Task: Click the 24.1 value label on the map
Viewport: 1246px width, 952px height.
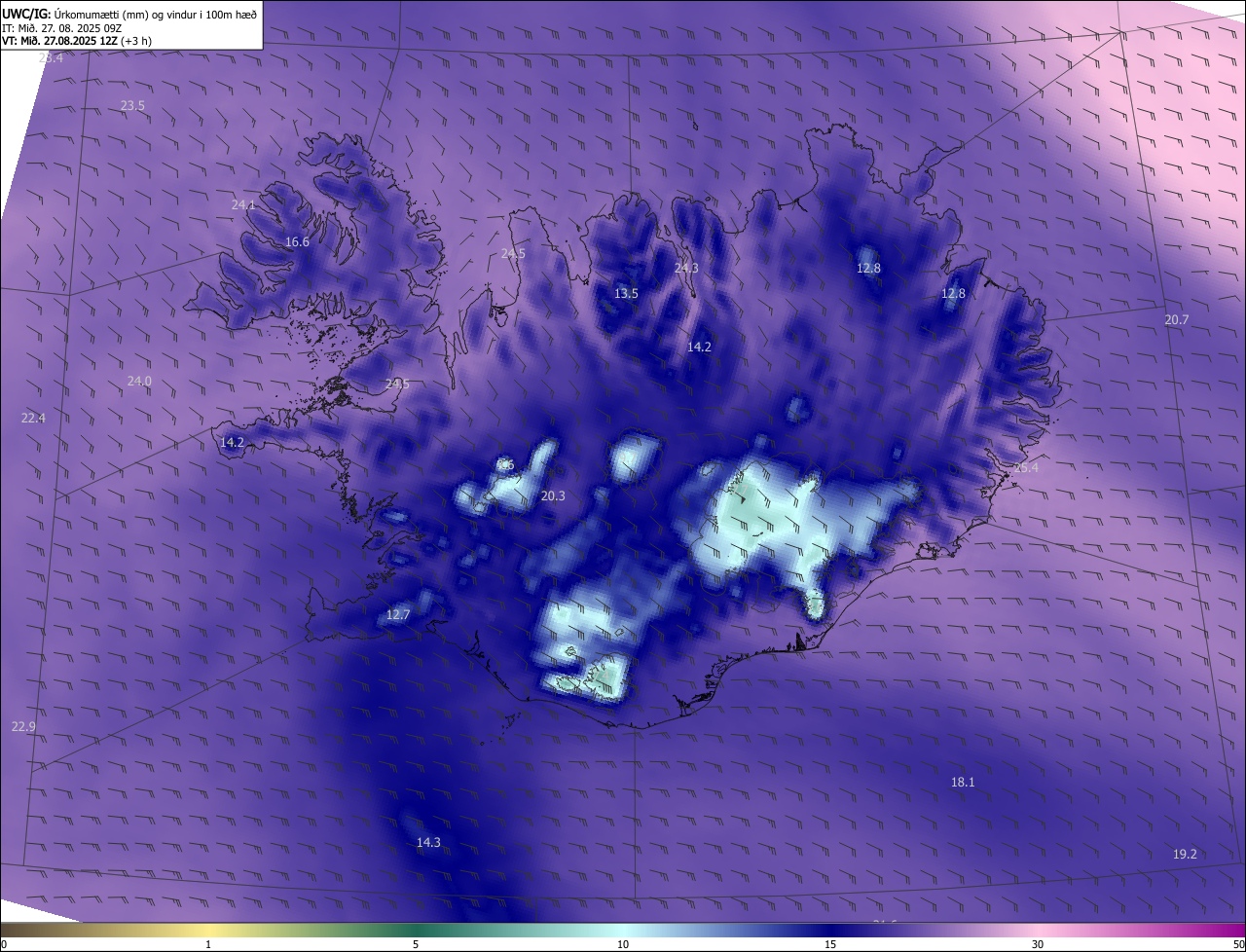Action: pyautogui.click(x=243, y=204)
